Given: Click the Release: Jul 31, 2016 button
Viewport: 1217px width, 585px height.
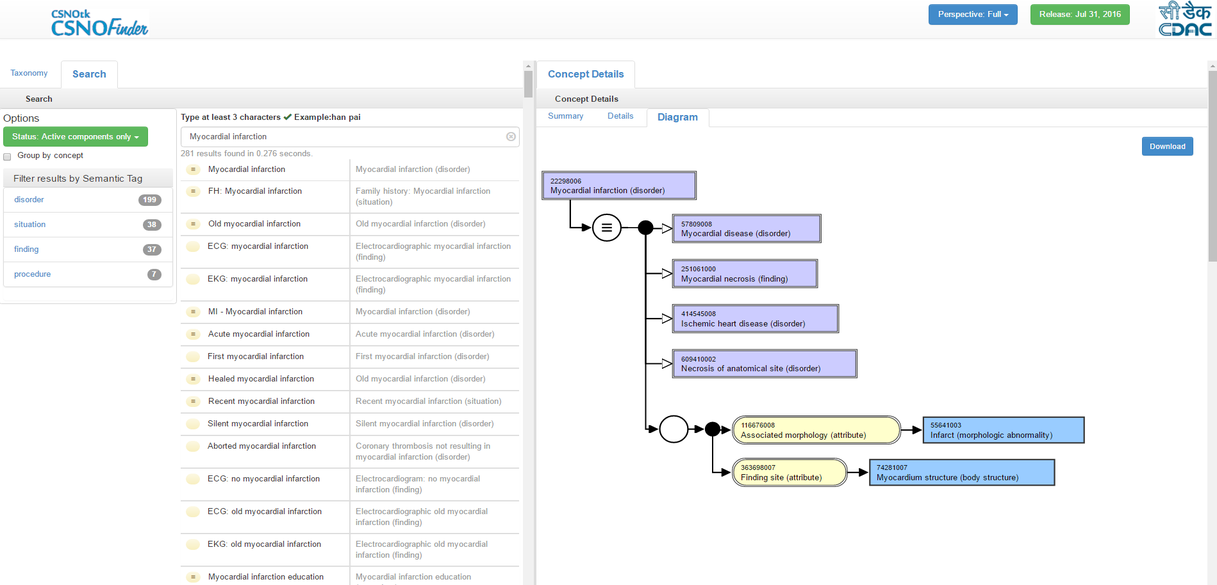Looking at the screenshot, I should click(1079, 15).
